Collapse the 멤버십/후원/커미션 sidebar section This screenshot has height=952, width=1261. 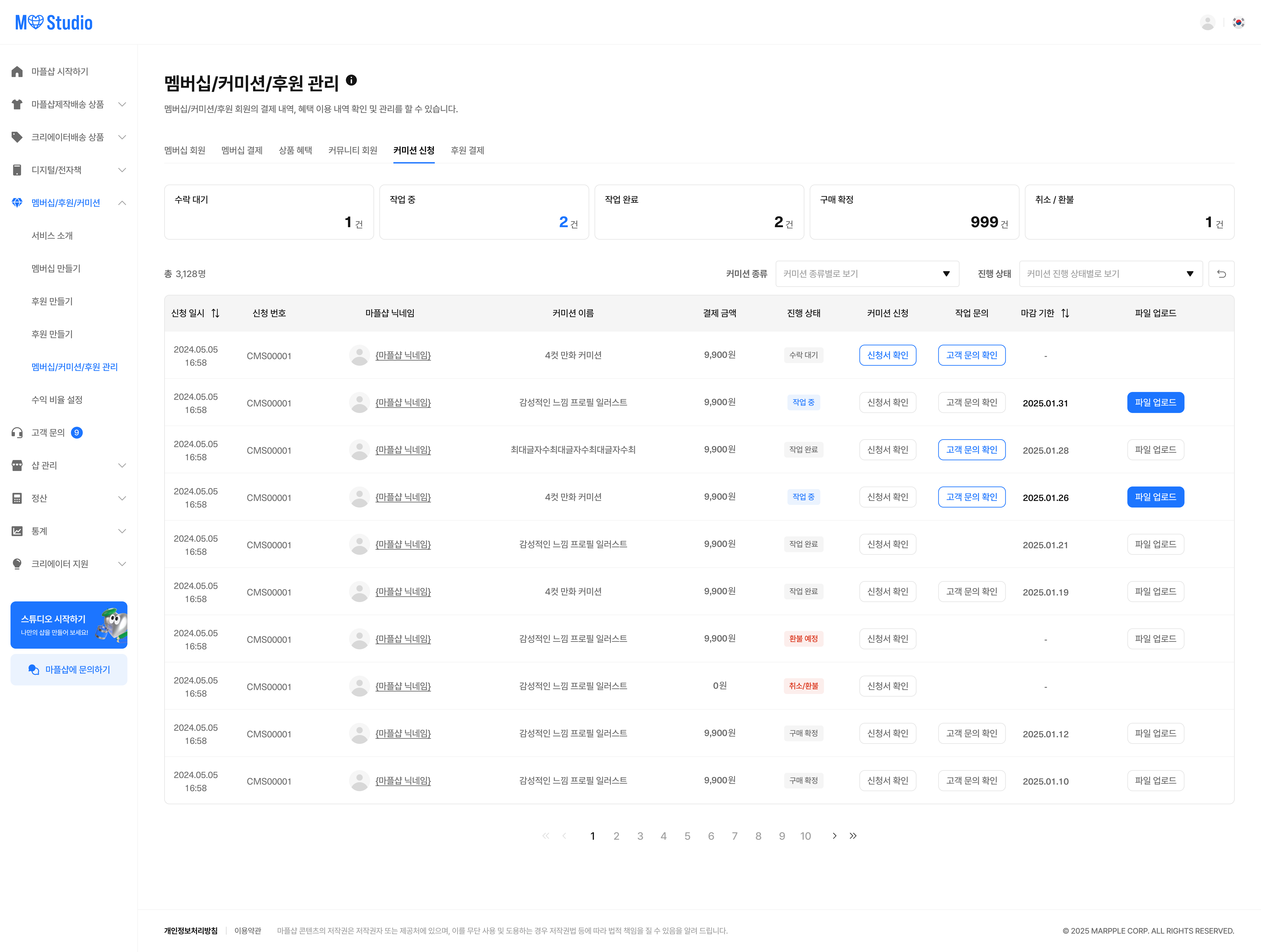[x=122, y=203]
